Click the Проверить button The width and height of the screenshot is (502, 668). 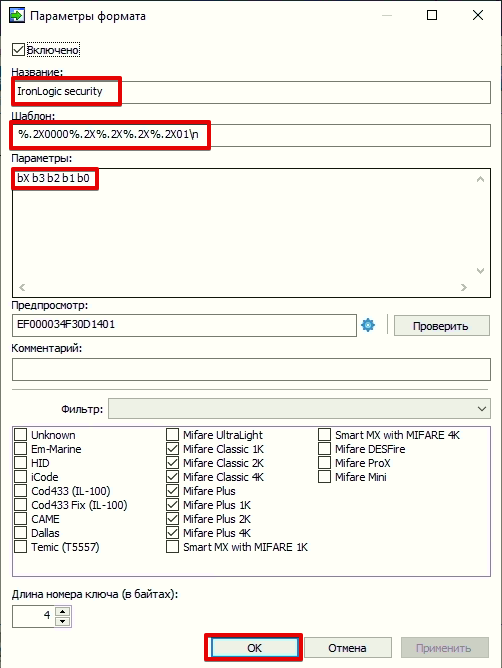point(441,326)
